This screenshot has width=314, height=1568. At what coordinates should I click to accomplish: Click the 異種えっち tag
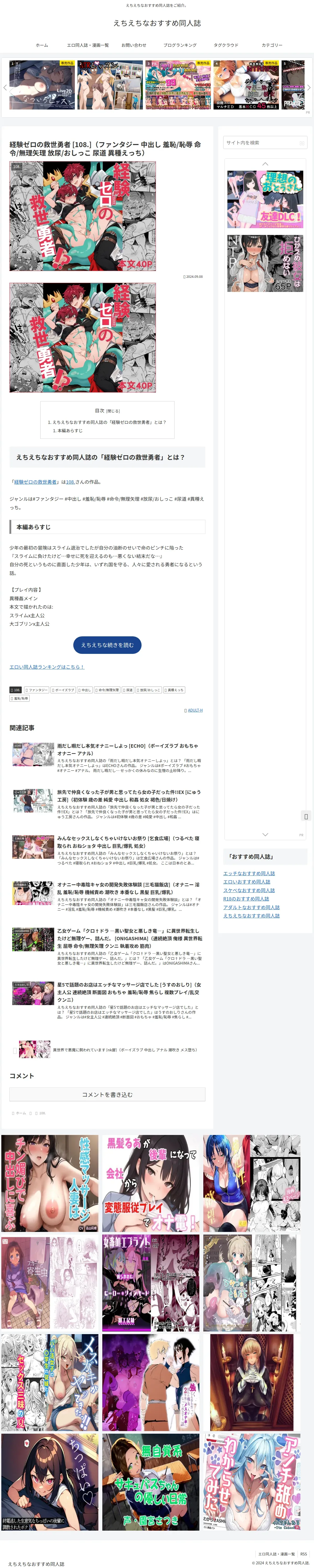click(x=174, y=690)
